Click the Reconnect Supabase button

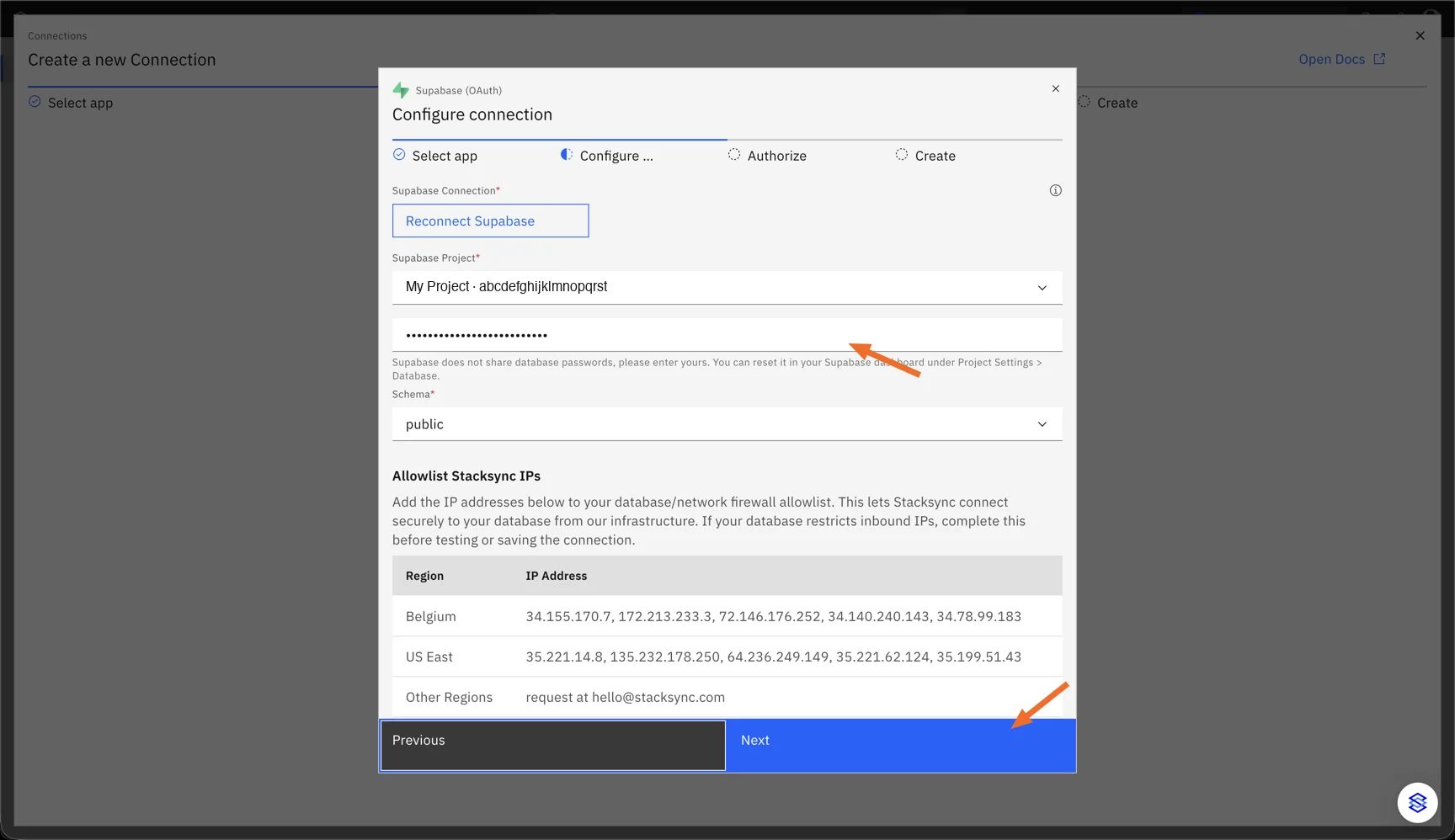491,221
